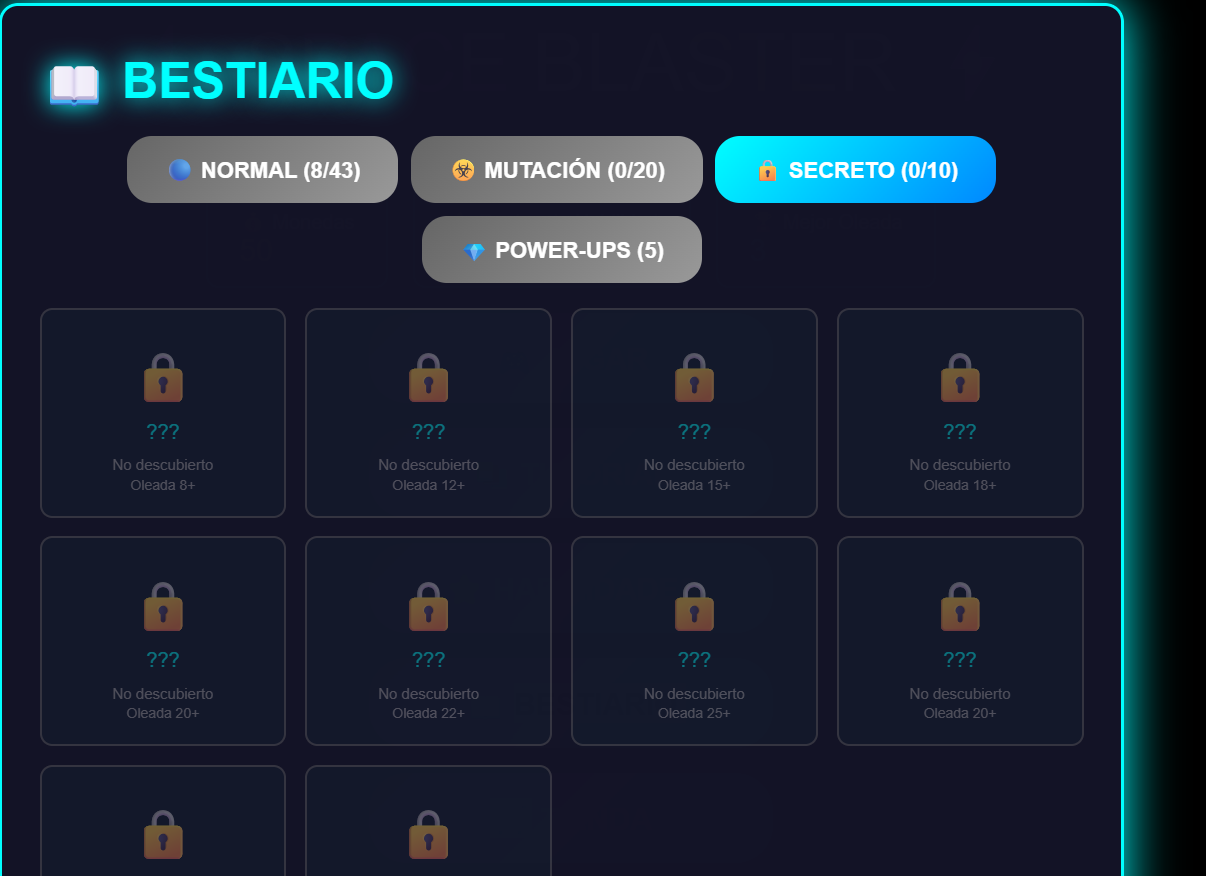Click the 'Oleada 12+' label
The height and width of the screenshot is (876, 1206).
pyautogui.click(x=428, y=485)
